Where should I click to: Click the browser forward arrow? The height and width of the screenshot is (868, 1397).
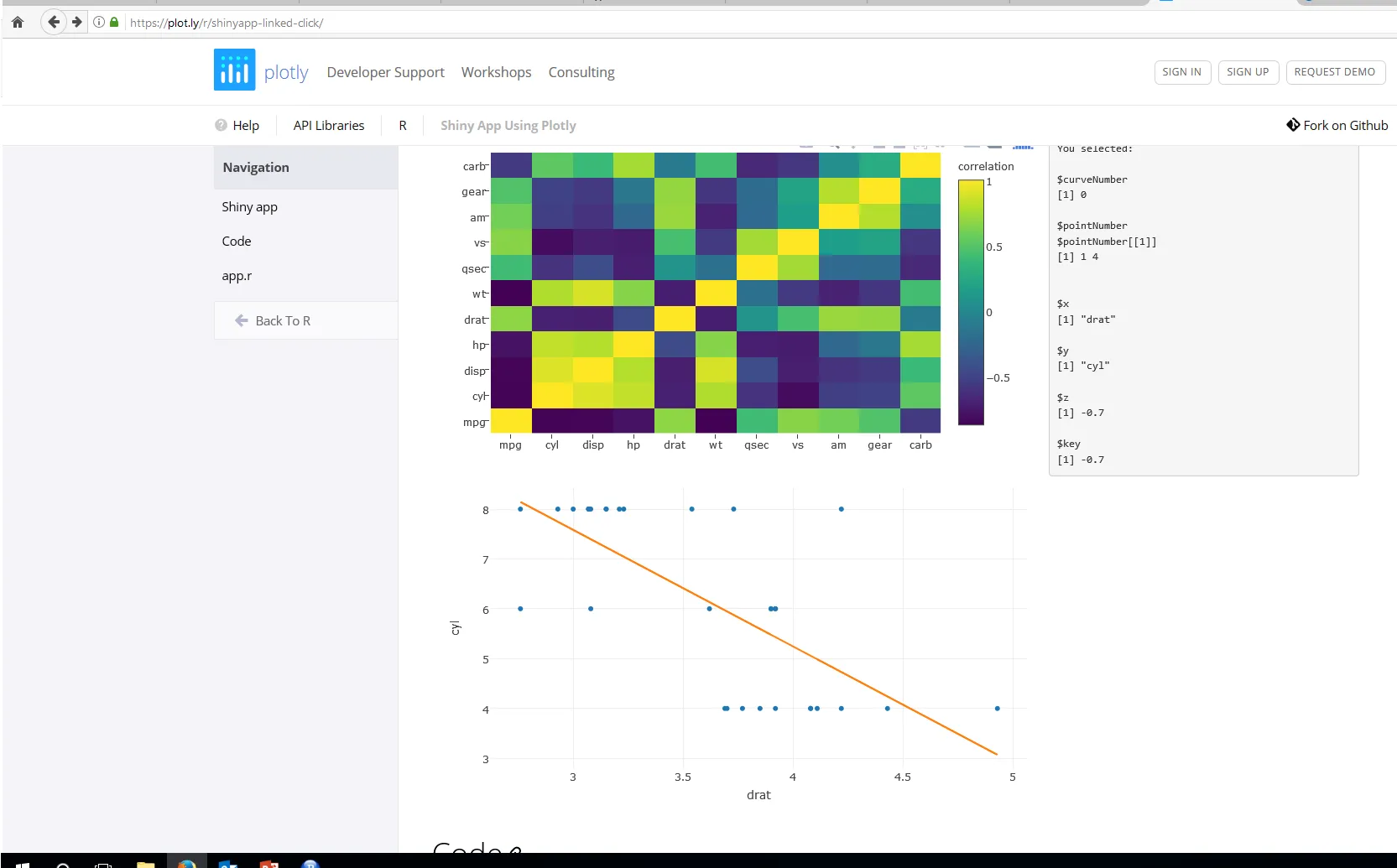(77, 22)
